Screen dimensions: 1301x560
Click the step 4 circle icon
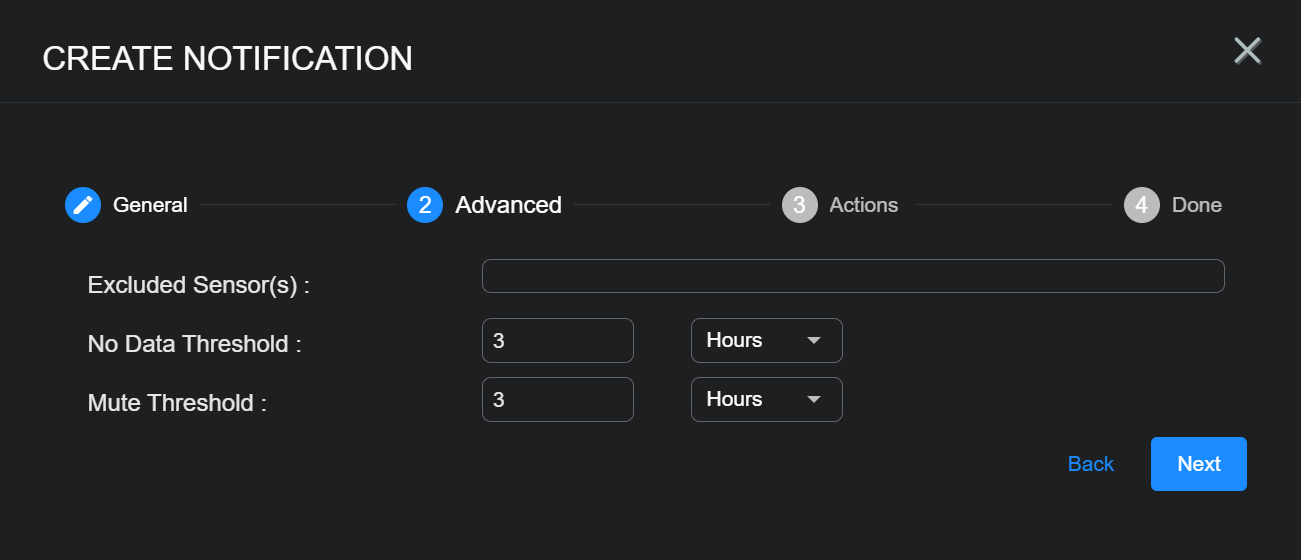click(x=1141, y=205)
